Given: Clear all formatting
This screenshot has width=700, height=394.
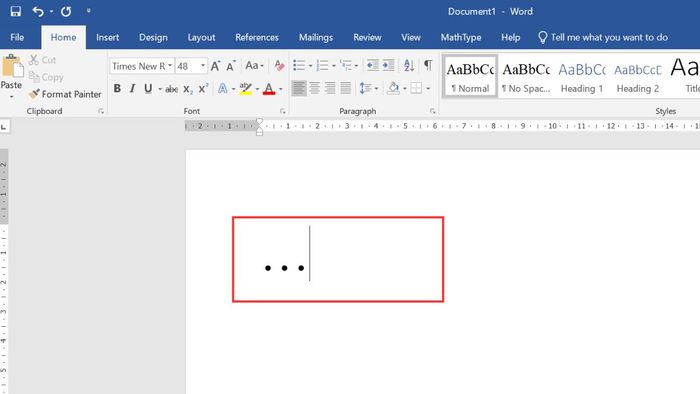Looking at the screenshot, I should point(279,66).
